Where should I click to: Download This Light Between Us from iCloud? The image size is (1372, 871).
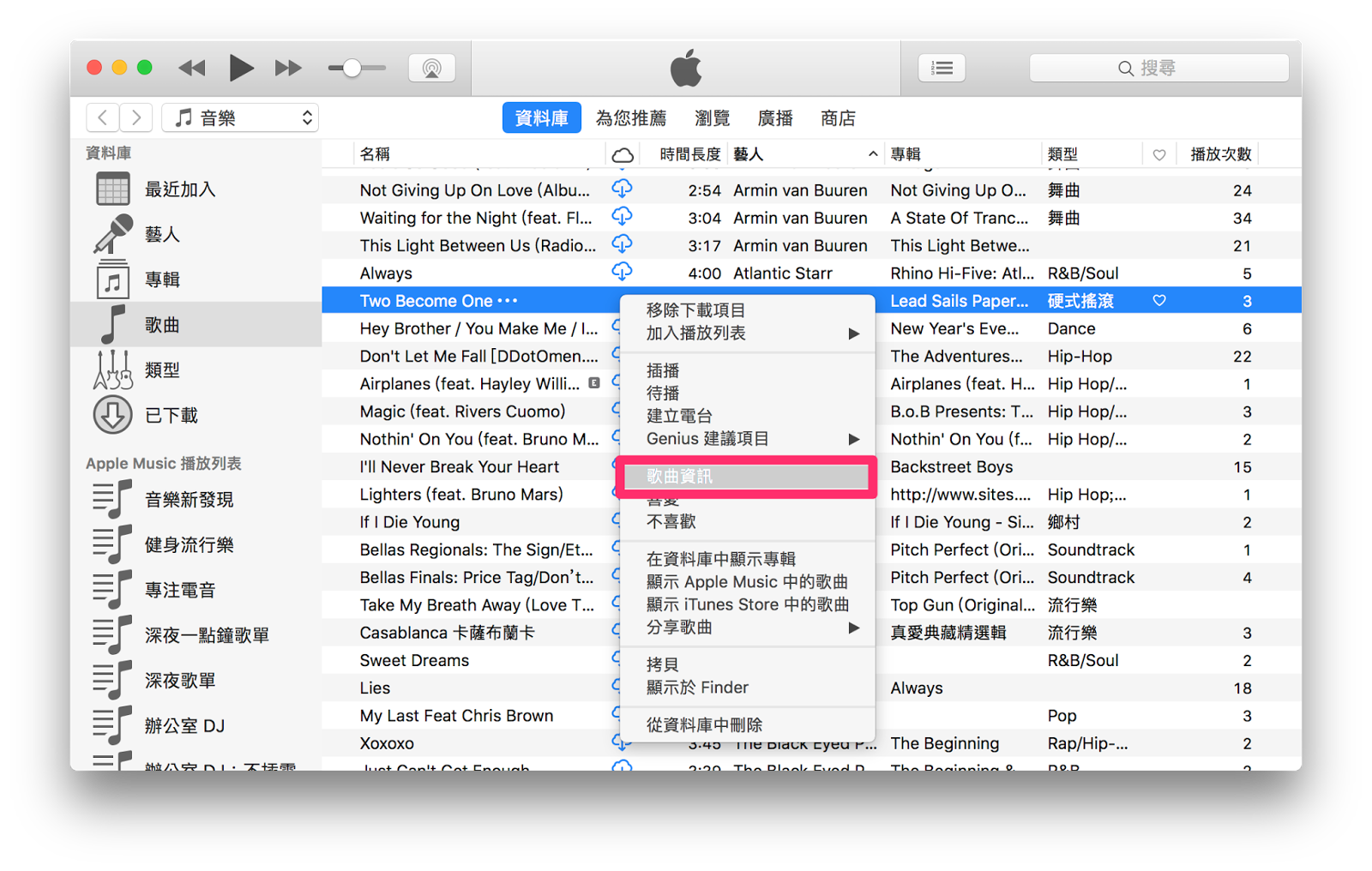pos(623,243)
